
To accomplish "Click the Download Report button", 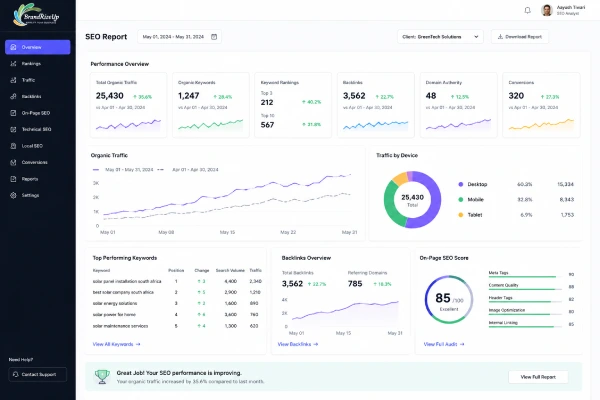I will (x=520, y=37).
